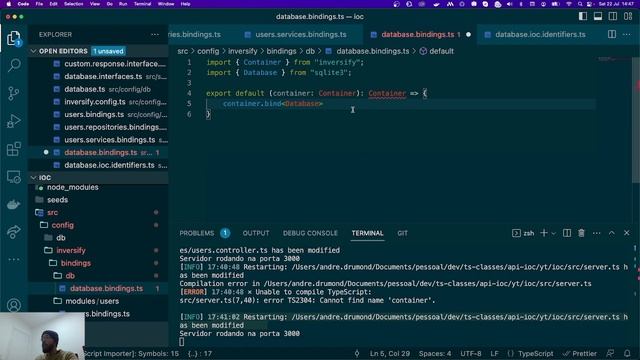The width and height of the screenshot is (640, 360).
Task: Click the 'inversify' breadcrumb segment
Action: pyautogui.click(x=242, y=51)
